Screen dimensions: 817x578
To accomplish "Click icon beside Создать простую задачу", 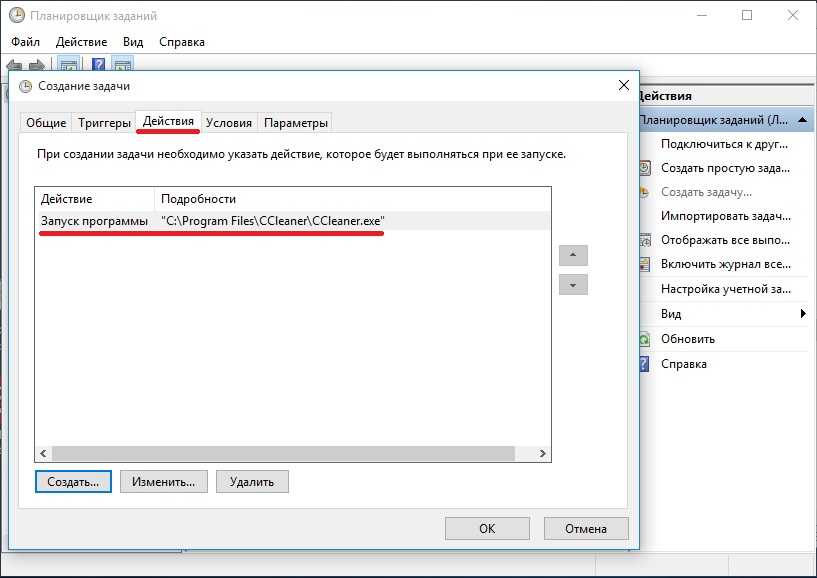I will tap(645, 168).
